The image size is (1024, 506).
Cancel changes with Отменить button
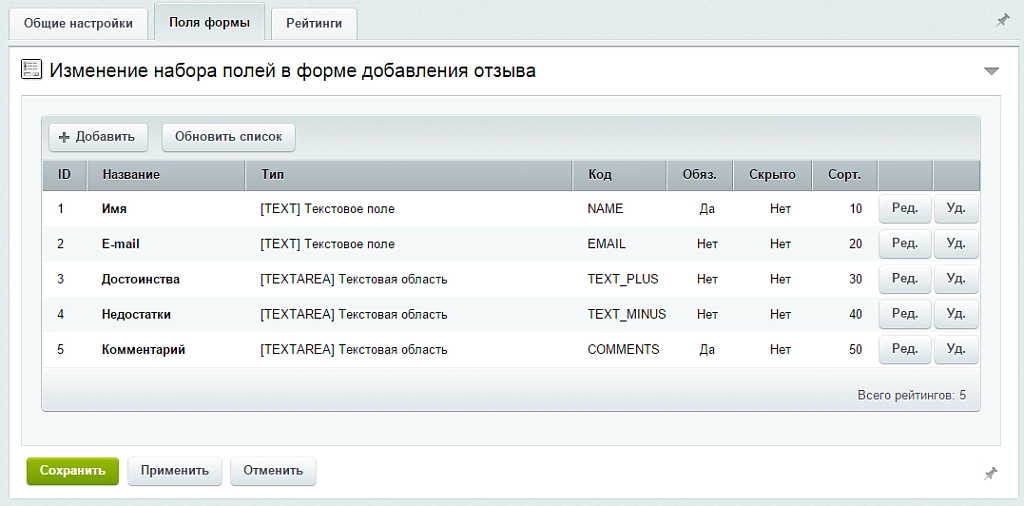[x=273, y=471]
